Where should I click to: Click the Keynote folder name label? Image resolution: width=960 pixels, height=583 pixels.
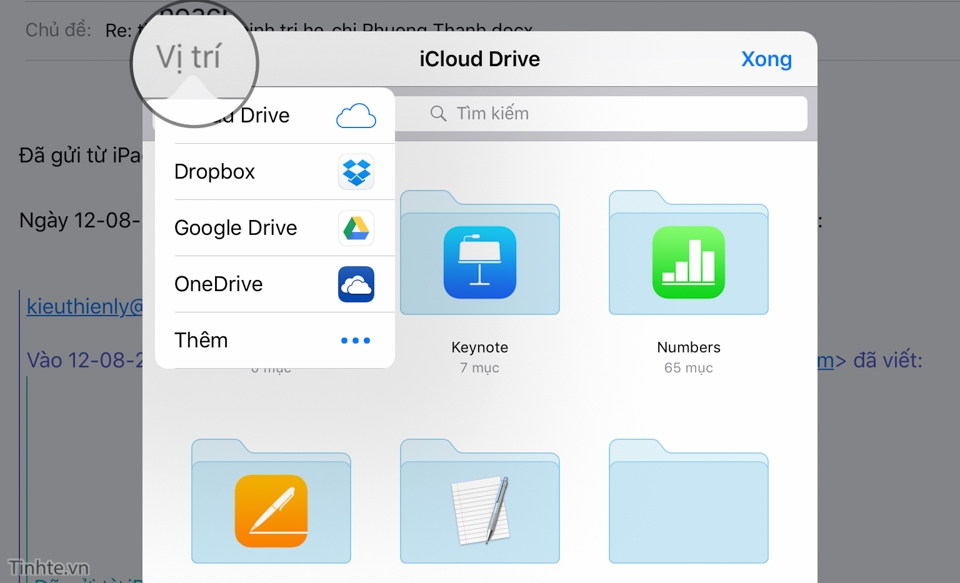click(479, 347)
